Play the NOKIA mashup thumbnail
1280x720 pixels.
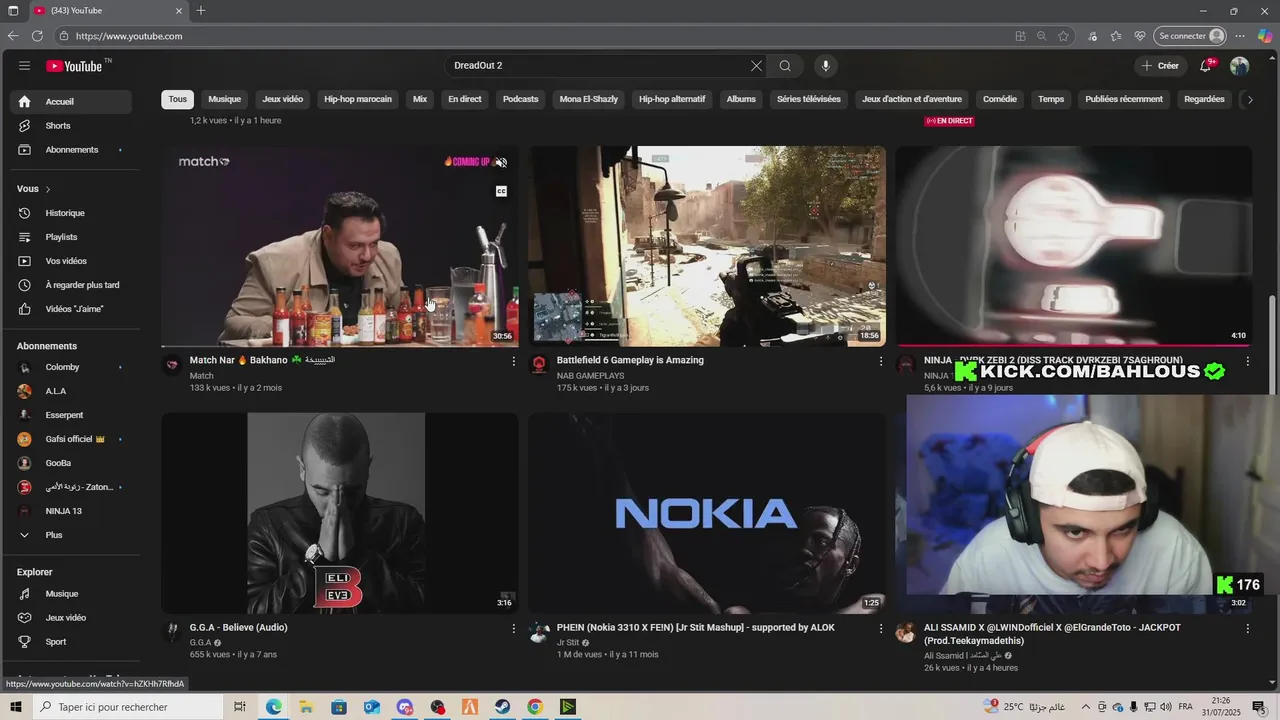click(x=707, y=513)
